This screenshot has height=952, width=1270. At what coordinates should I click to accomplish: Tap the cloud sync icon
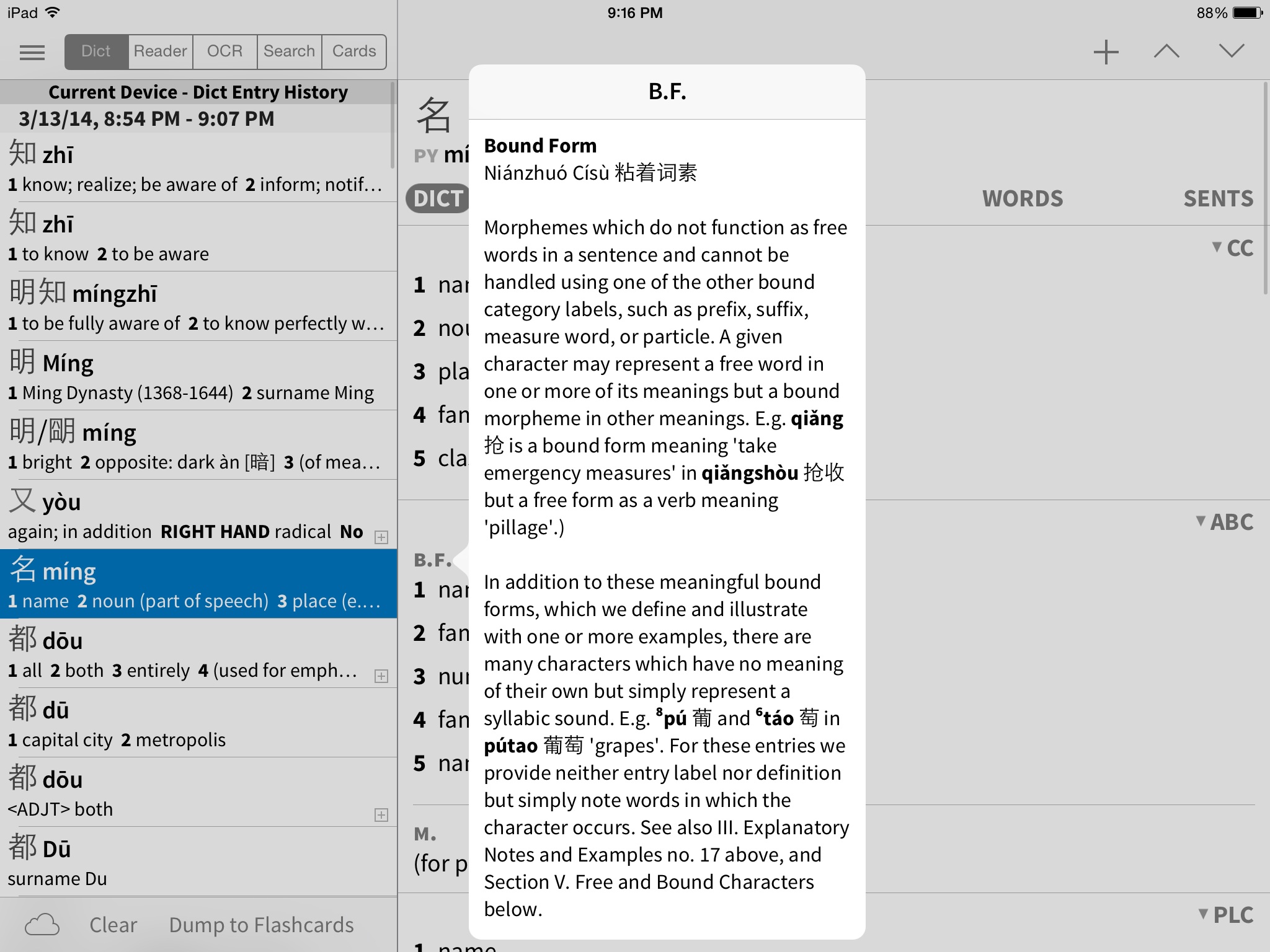pyautogui.click(x=42, y=925)
